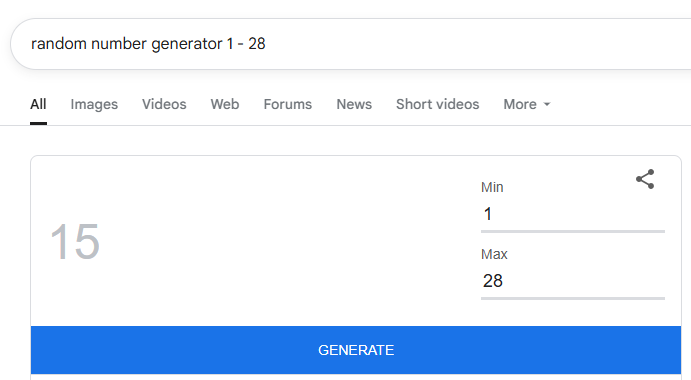691x380 pixels.
Task: Click the underline beneath the Max field
Action: click(572, 298)
